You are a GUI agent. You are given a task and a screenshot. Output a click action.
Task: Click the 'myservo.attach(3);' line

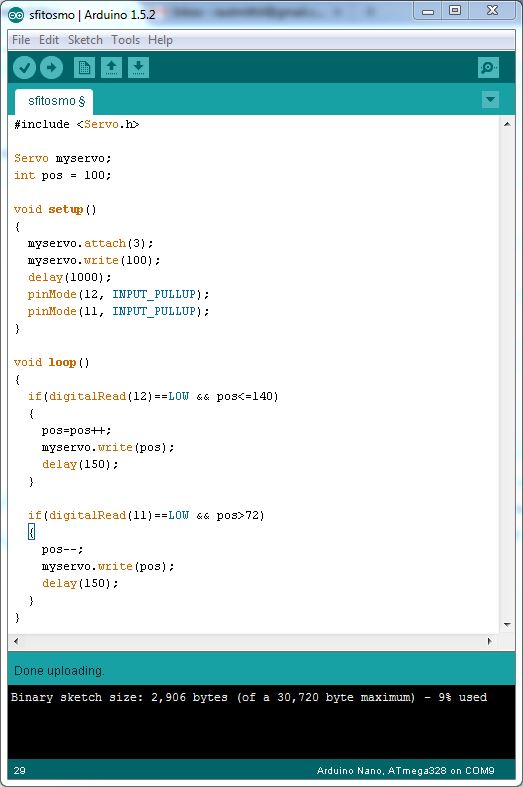pyautogui.click(x=90, y=243)
